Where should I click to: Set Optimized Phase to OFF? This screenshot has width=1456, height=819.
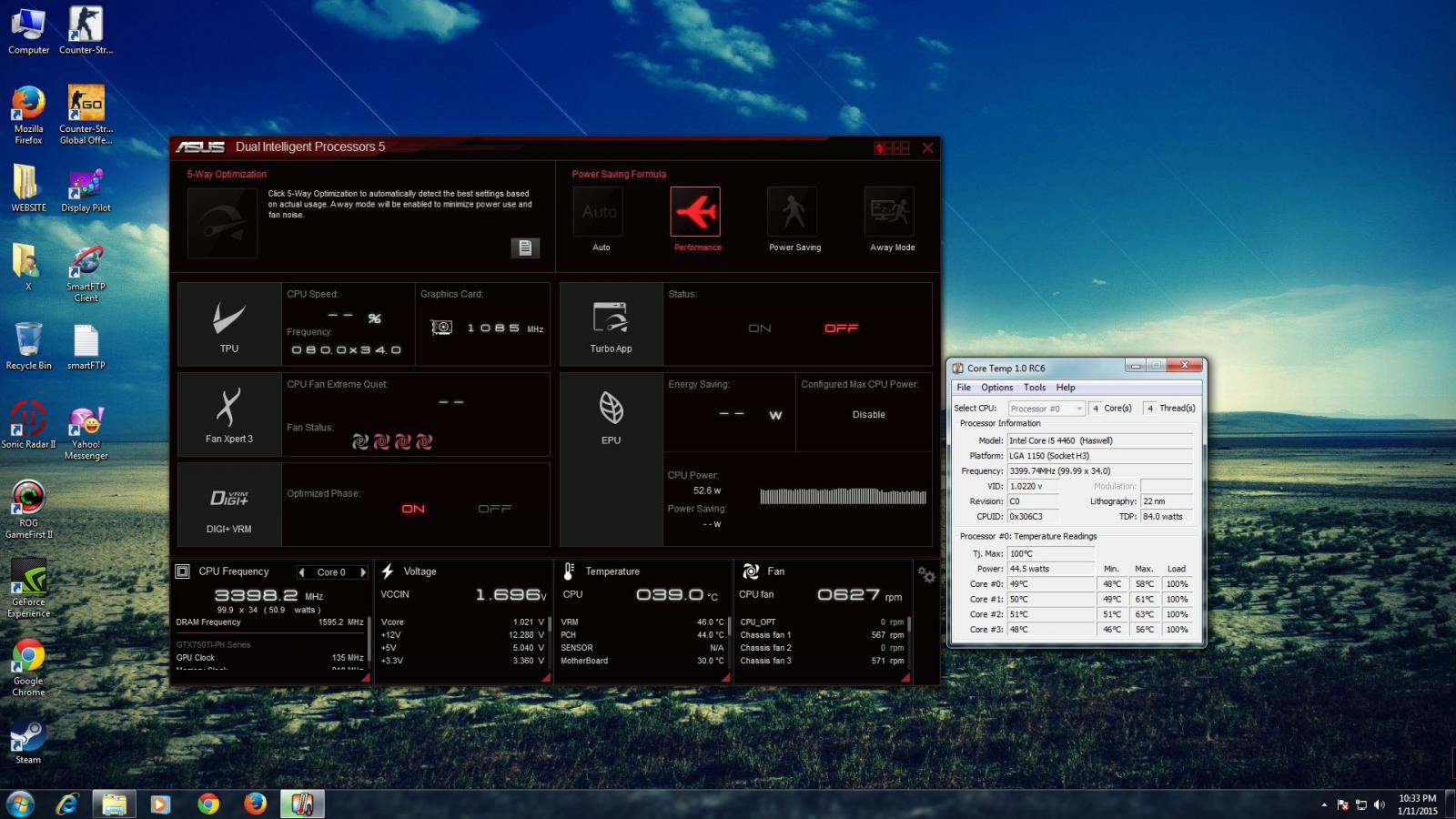(494, 509)
